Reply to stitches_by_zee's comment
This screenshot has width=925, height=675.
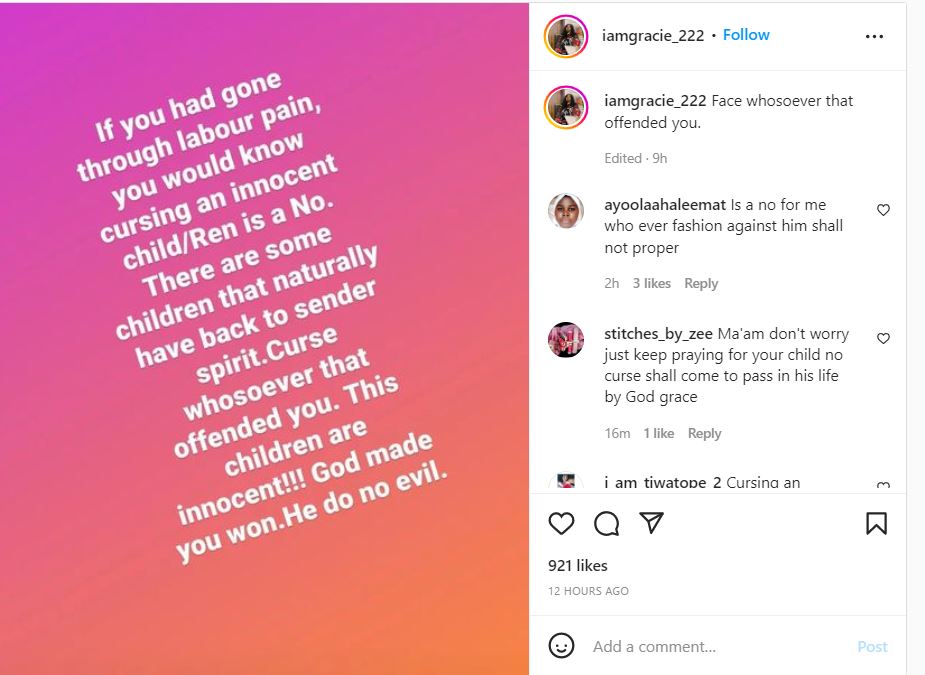coord(704,434)
